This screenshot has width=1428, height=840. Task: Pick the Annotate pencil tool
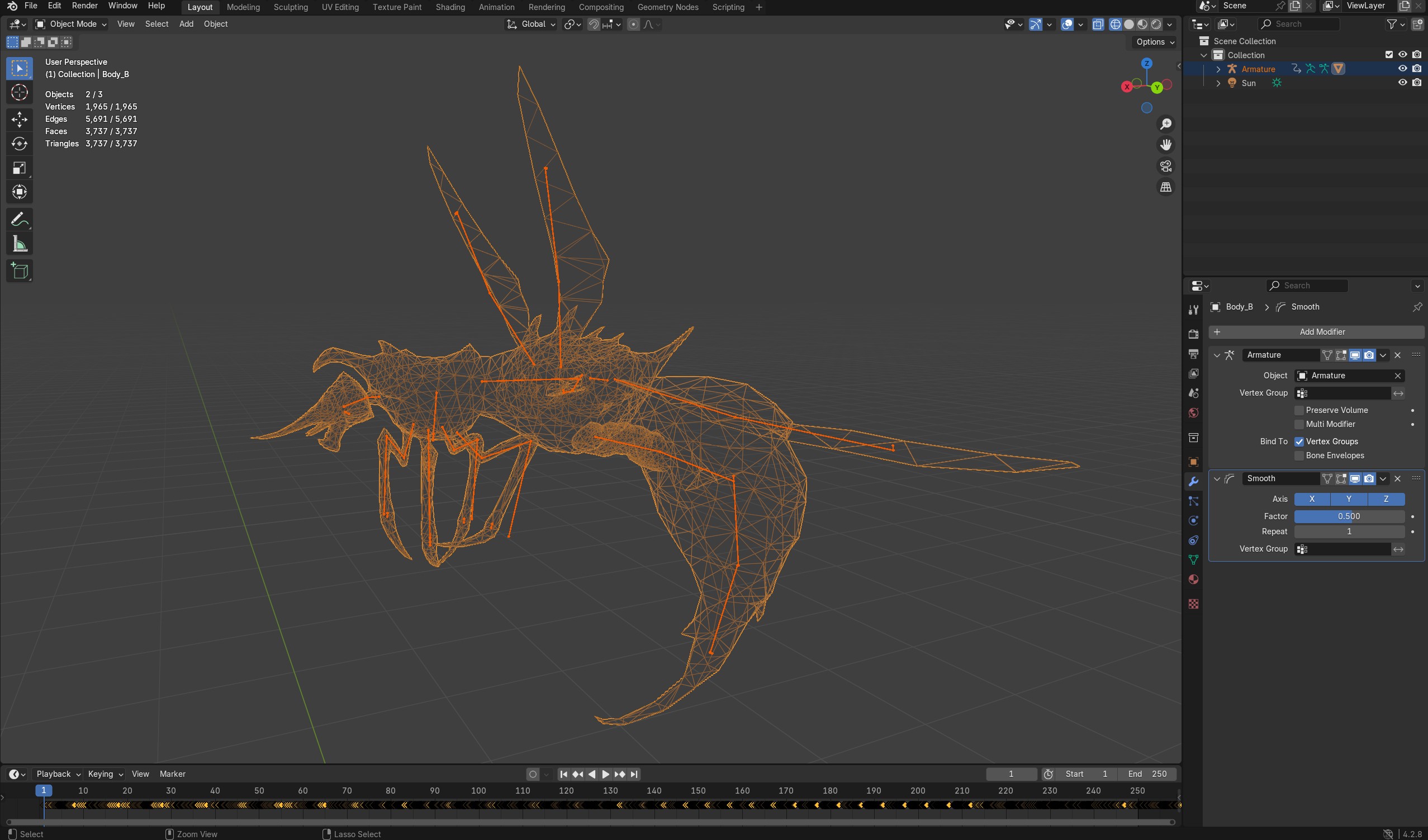pyautogui.click(x=19, y=219)
